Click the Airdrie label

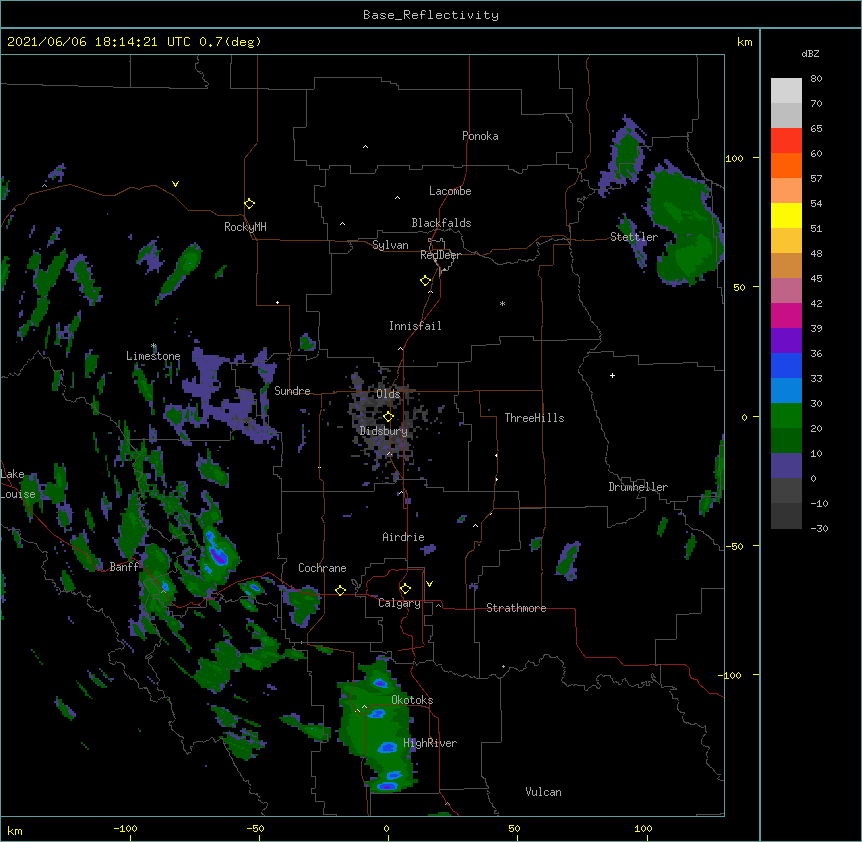403,537
